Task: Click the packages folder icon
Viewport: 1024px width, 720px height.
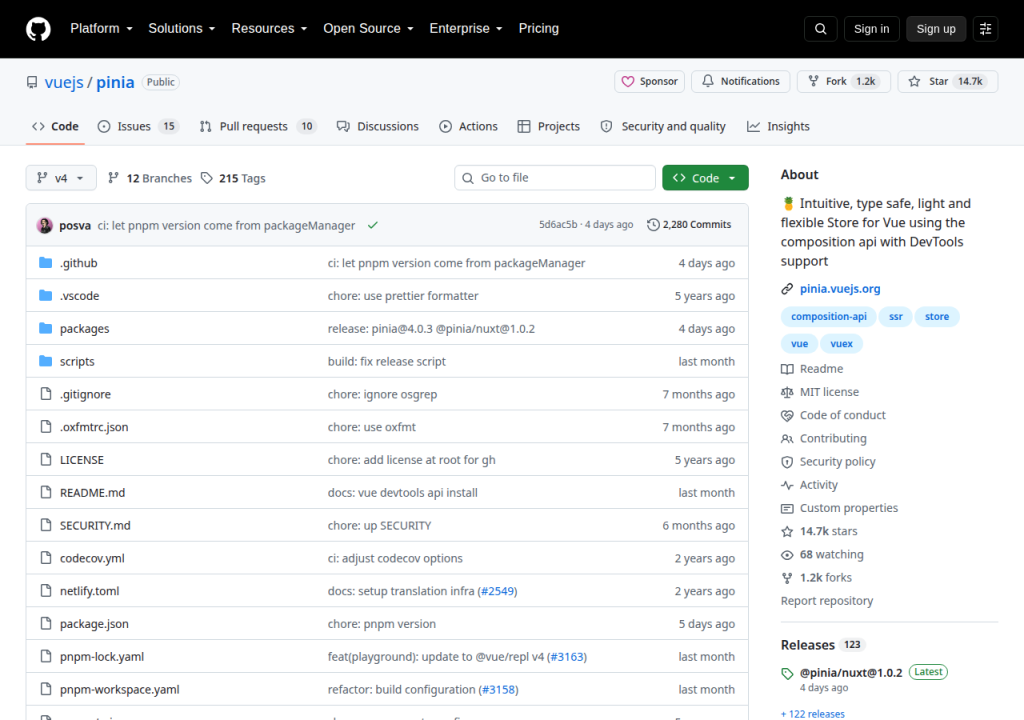Action: 46,328
